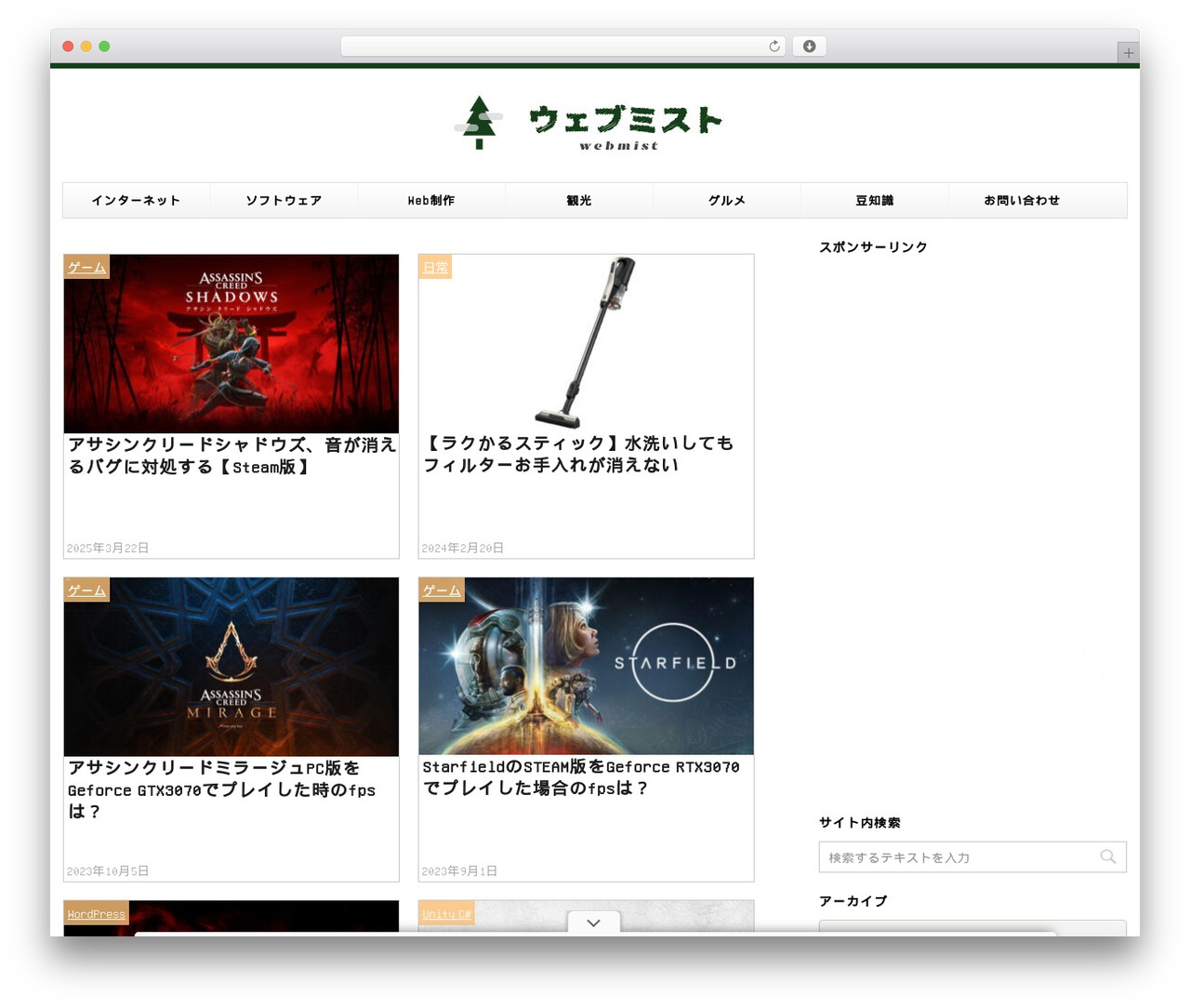
Task: Click the site search text field
Action: 972,857
